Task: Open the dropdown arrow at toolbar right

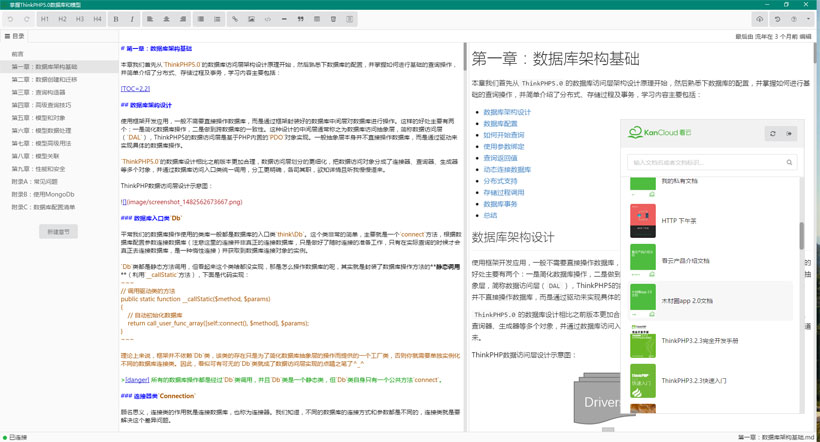Action: (x=808, y=19)
